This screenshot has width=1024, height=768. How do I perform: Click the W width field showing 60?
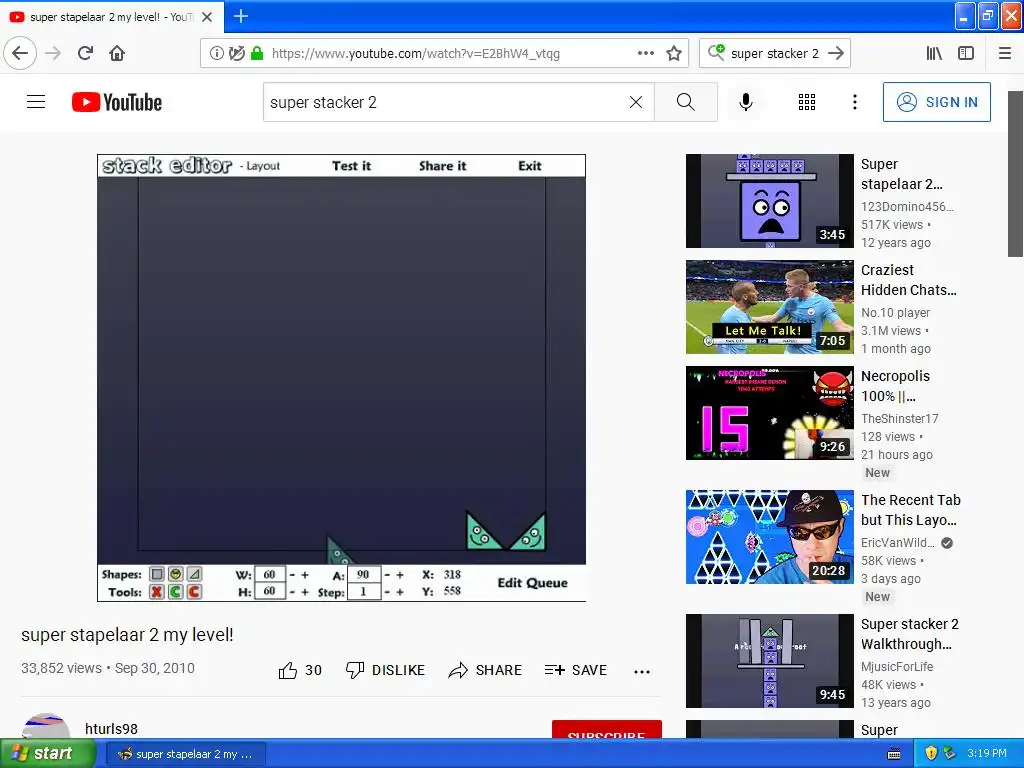(x=270, y=575)
